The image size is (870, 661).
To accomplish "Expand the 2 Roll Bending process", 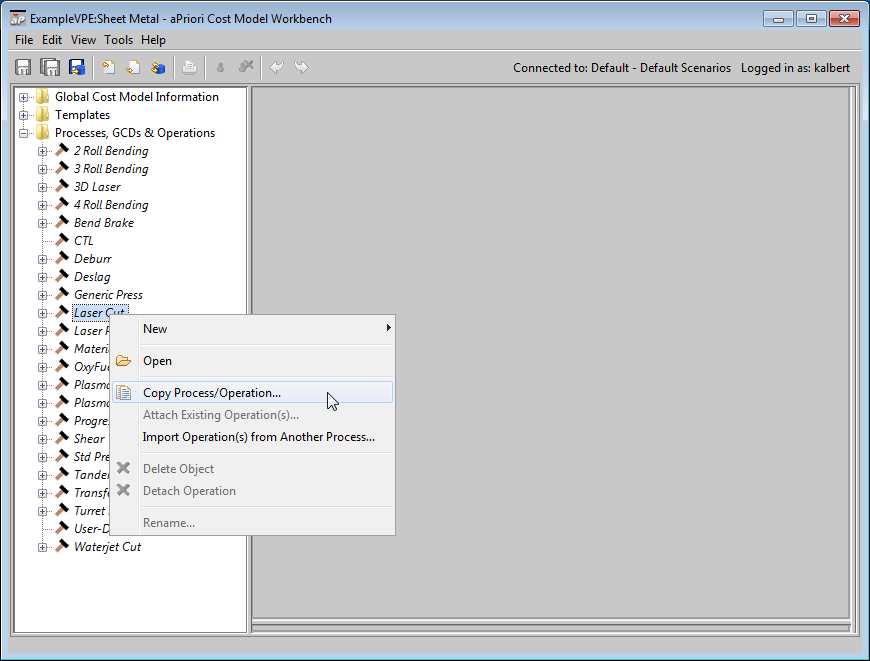I will click(43, 151).
